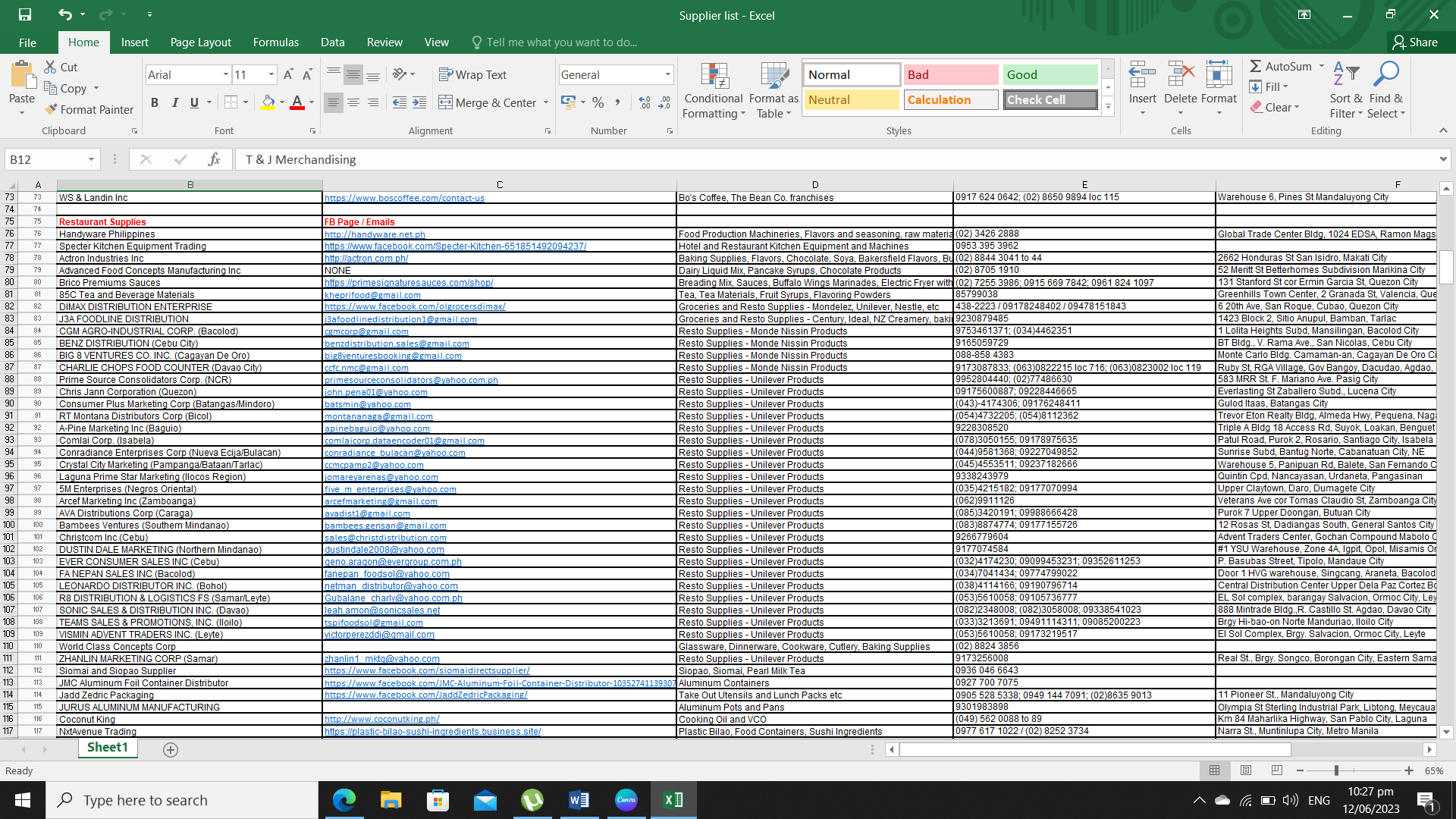
Task: Click the Format Painter brush icon
Action: pos(51,109)
